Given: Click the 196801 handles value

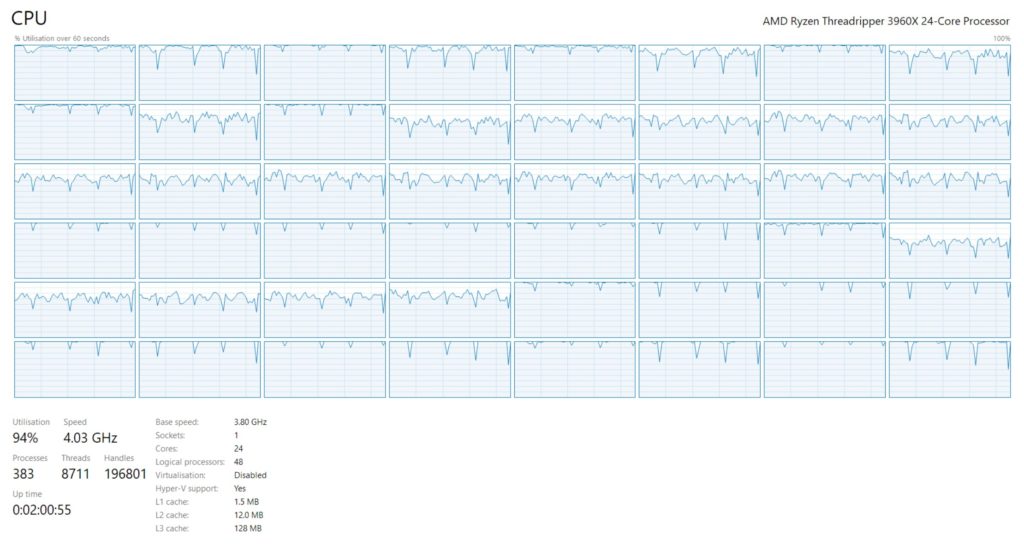Looking at the screenshot, I should pyautogui.click(x=125, y=474).
